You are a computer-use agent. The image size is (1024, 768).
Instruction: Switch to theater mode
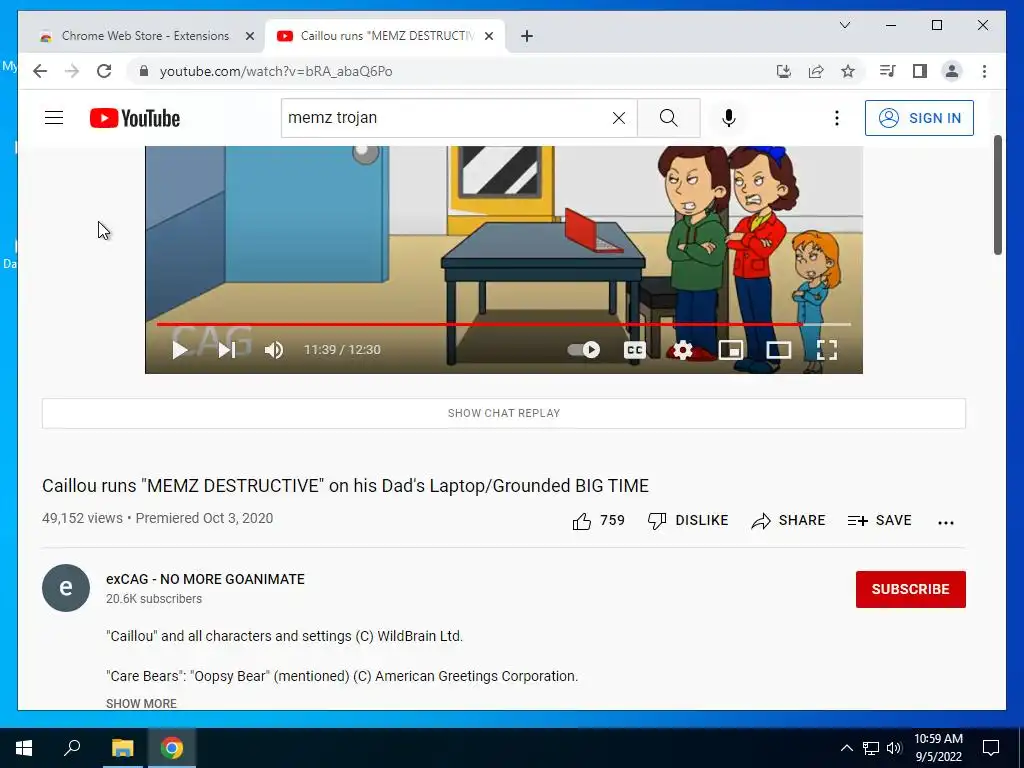pos(778,350)
